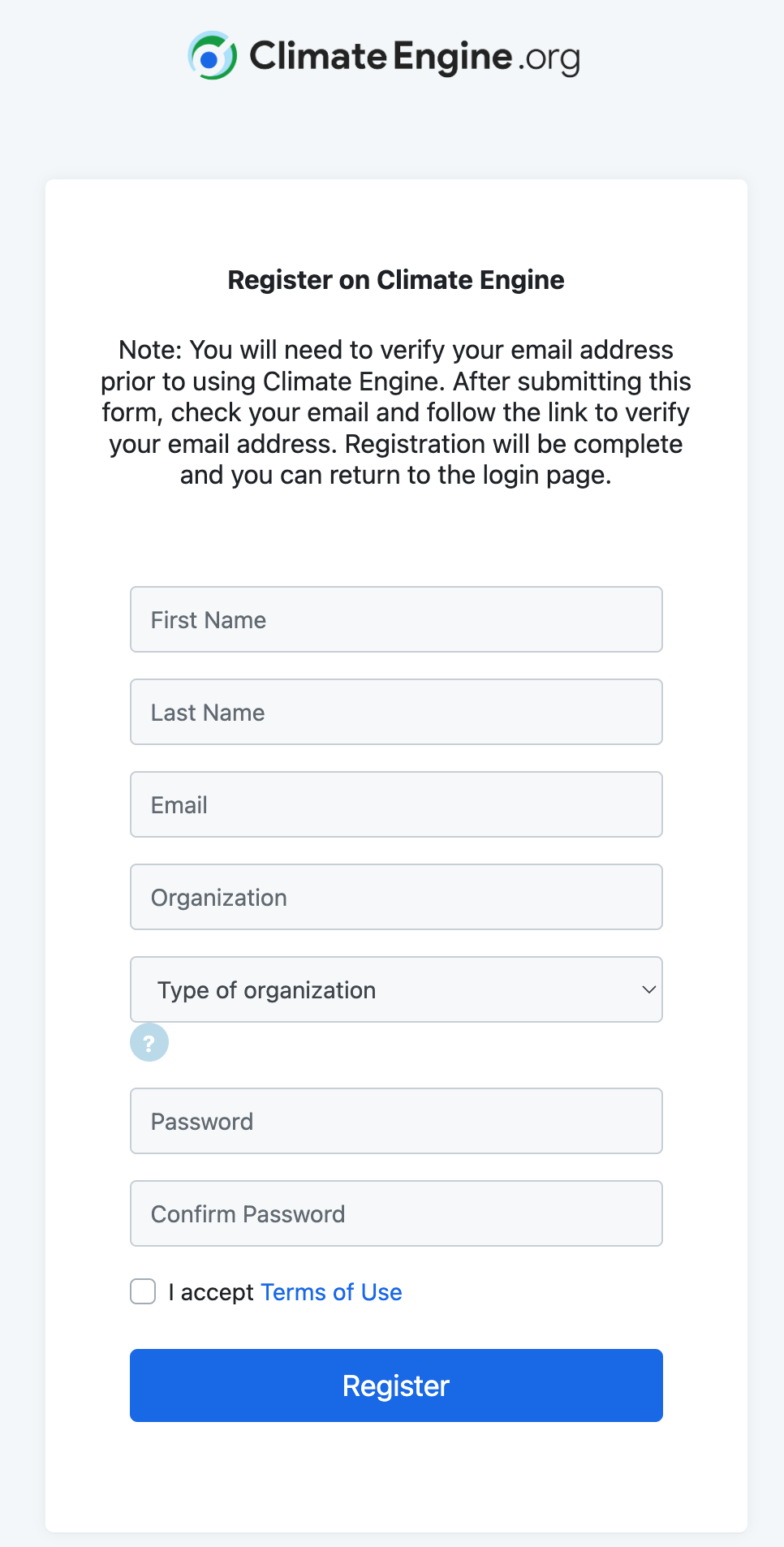
Task: Tick the I accept Terms of Use checkbox
Action: click(143, 1291)
